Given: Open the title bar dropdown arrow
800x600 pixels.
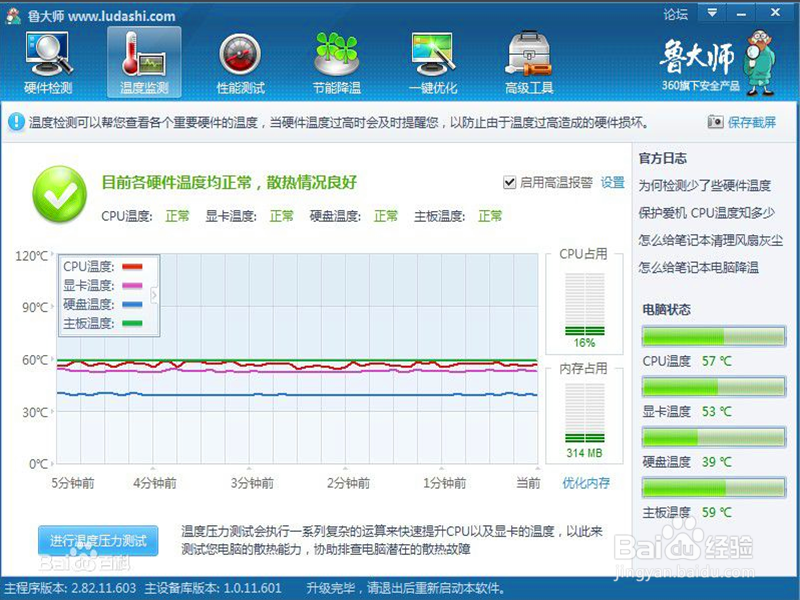Looking at the screenshot, I should [x=712, y=13].
